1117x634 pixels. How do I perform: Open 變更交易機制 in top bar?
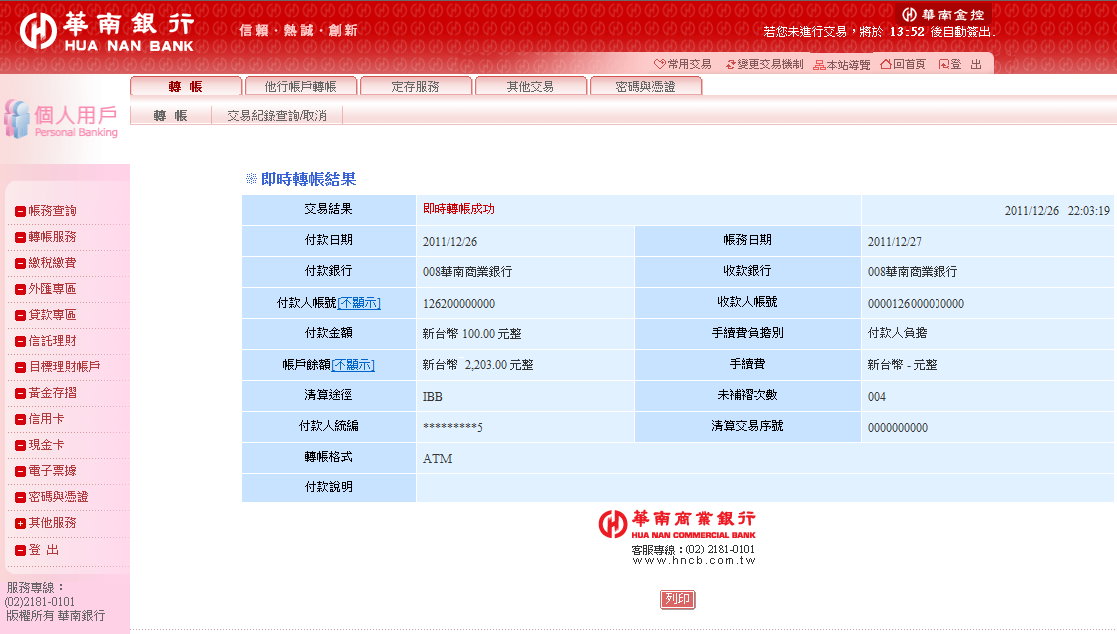click(764, 64)
